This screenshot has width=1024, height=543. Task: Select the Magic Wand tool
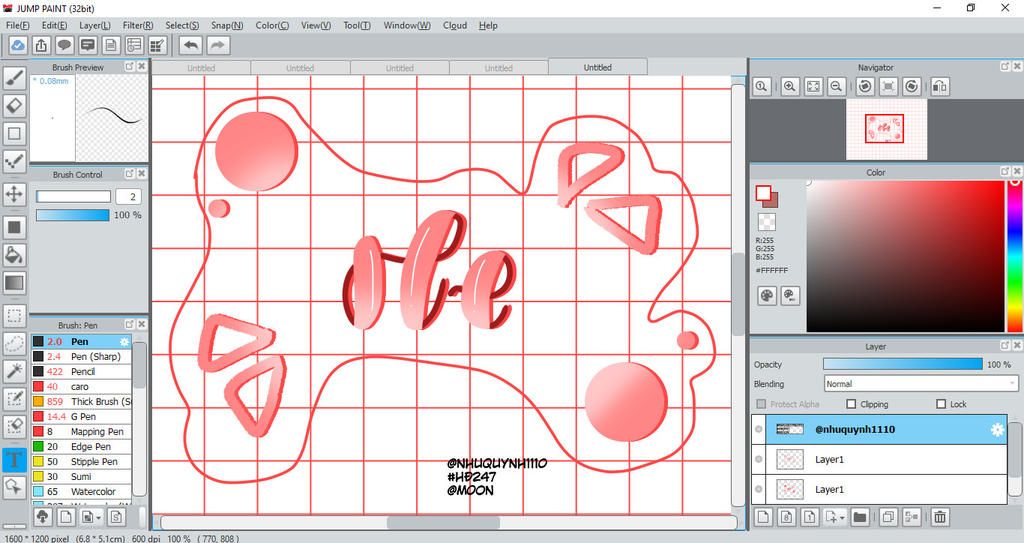tap(14, 371)
